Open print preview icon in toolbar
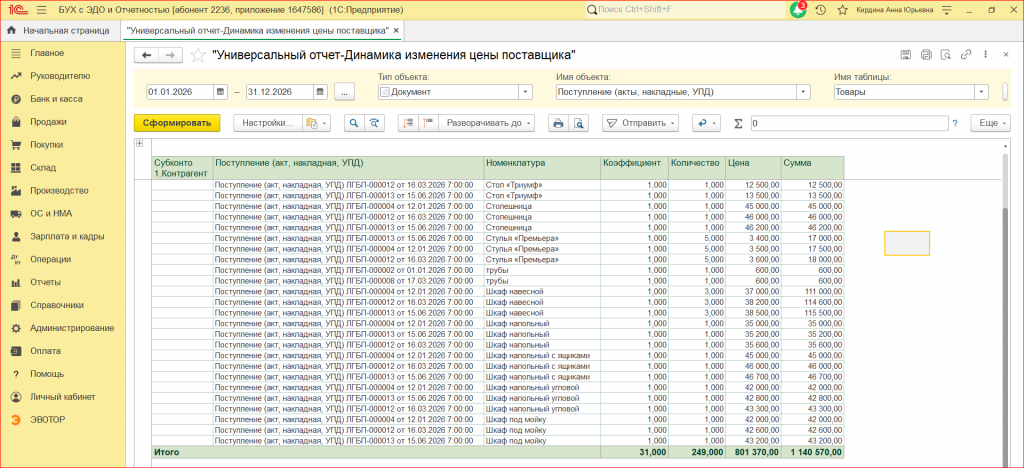 pyautogui.click(x=579, y=123)
